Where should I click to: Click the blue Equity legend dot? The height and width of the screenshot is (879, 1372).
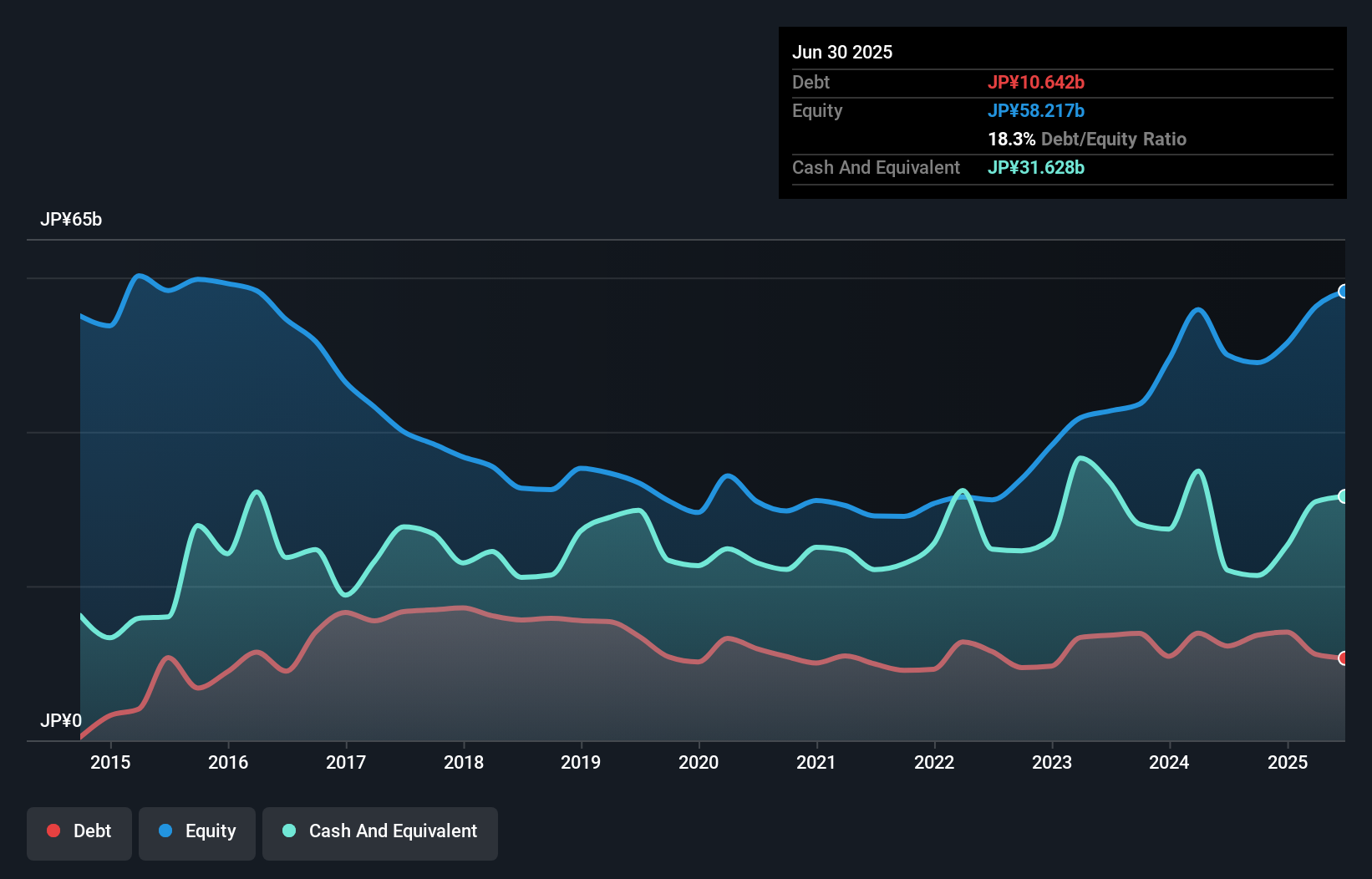(165, 831)
